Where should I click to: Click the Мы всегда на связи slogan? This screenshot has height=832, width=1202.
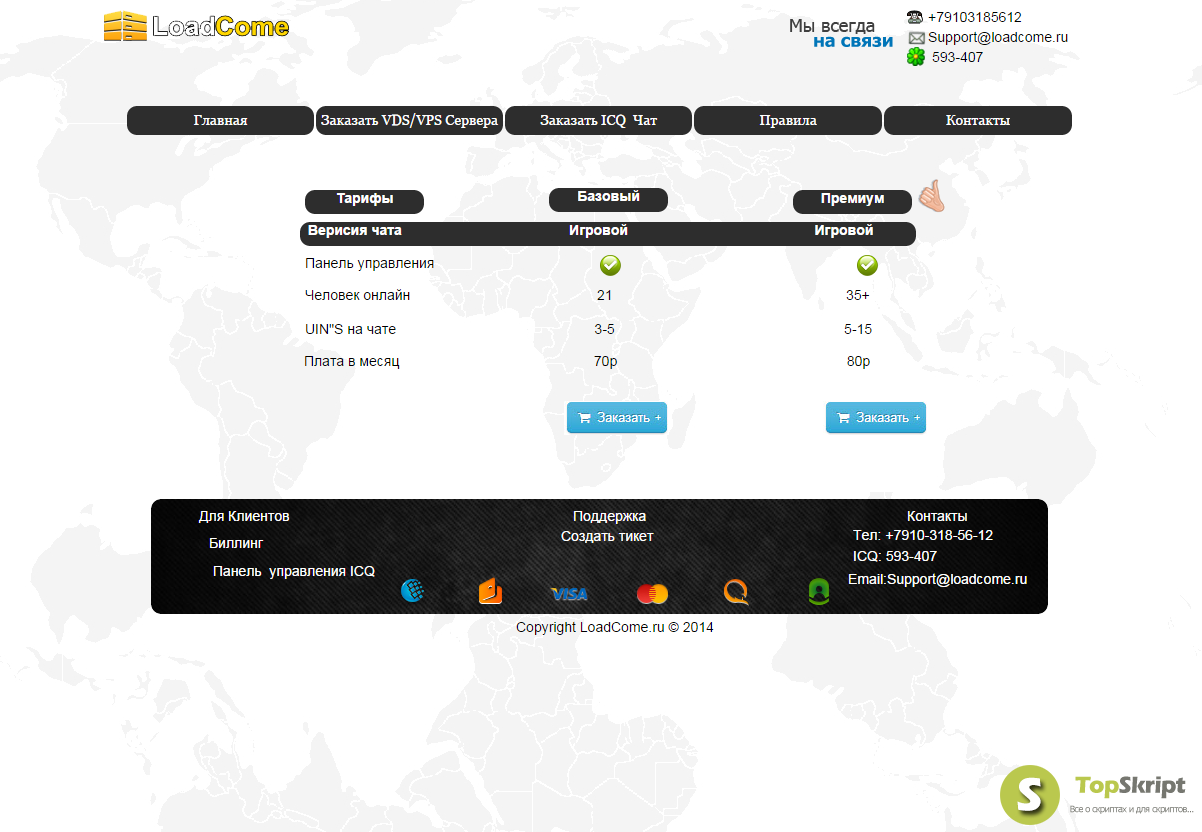click(840, 33)
